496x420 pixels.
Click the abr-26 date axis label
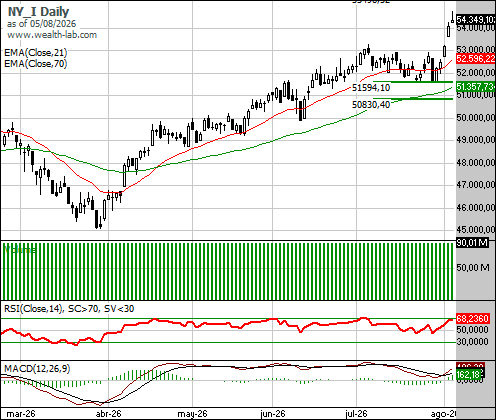point(109,414)
